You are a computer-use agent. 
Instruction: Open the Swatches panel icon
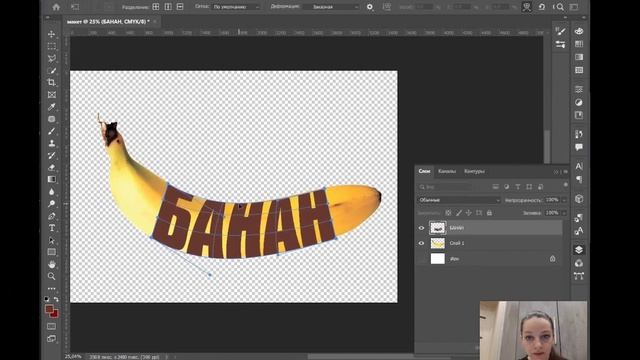pyautogui.click(x=579, y=44)
